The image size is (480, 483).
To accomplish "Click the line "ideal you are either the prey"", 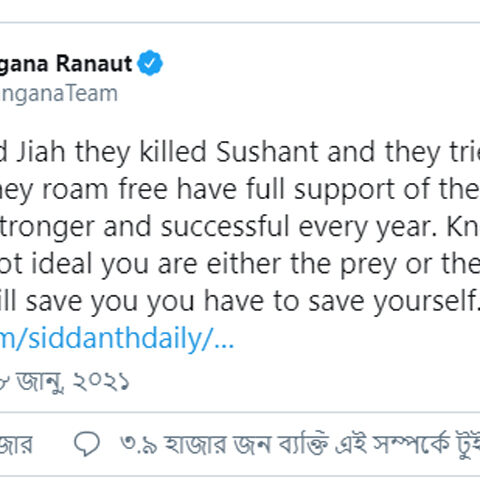I will [240, 264].
